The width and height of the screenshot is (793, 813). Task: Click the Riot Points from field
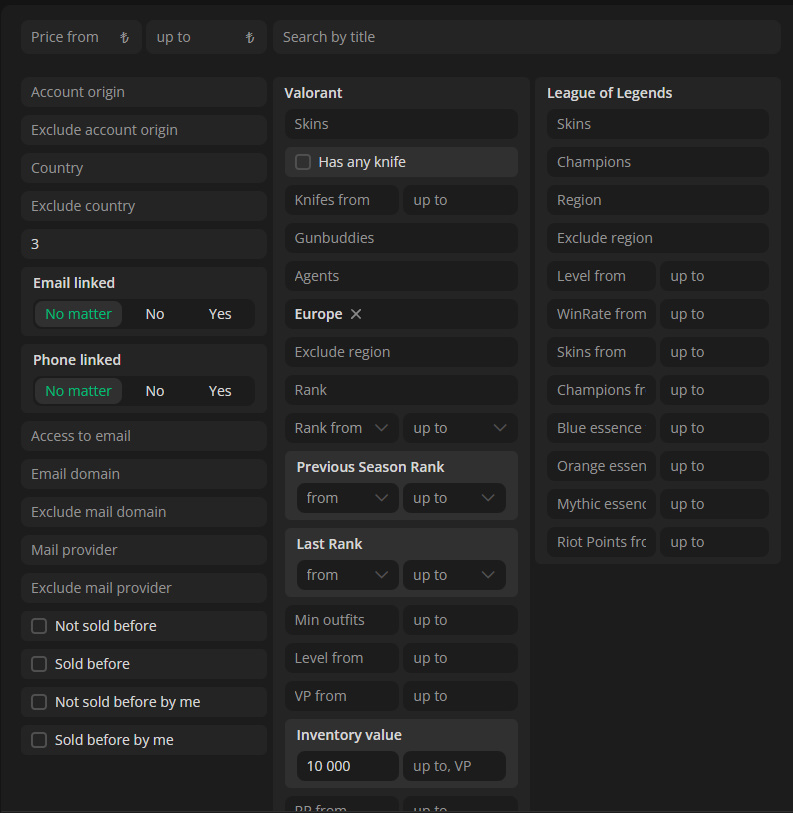tap(601, 542)
